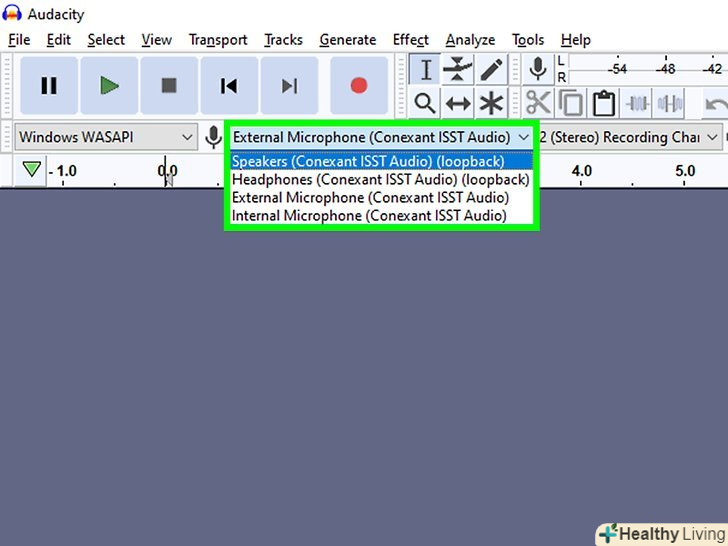Start recording with the red Record button
This screenshot has width=728, height=546.
[359, 85]
